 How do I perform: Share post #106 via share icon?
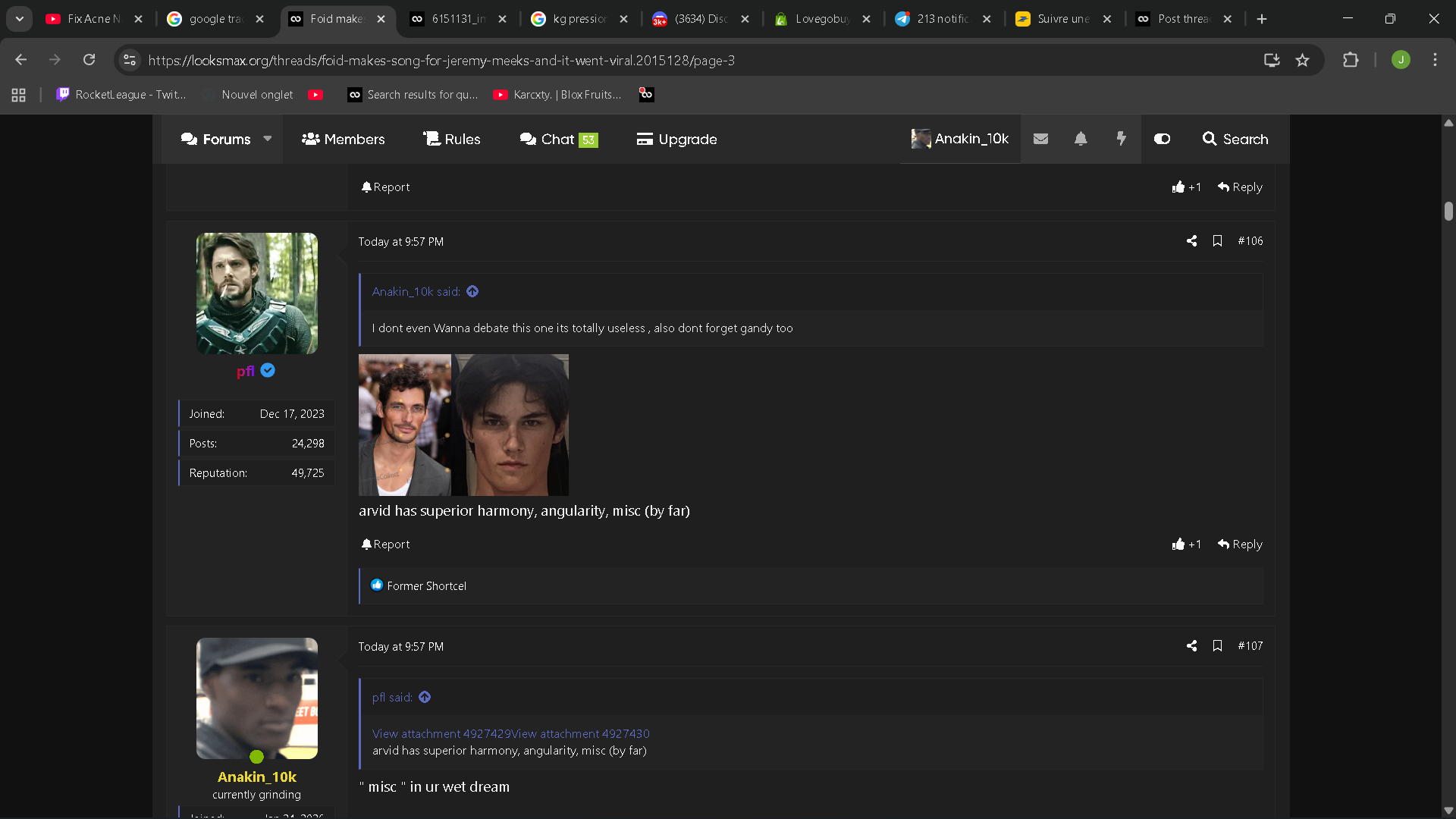point(1191,241)
